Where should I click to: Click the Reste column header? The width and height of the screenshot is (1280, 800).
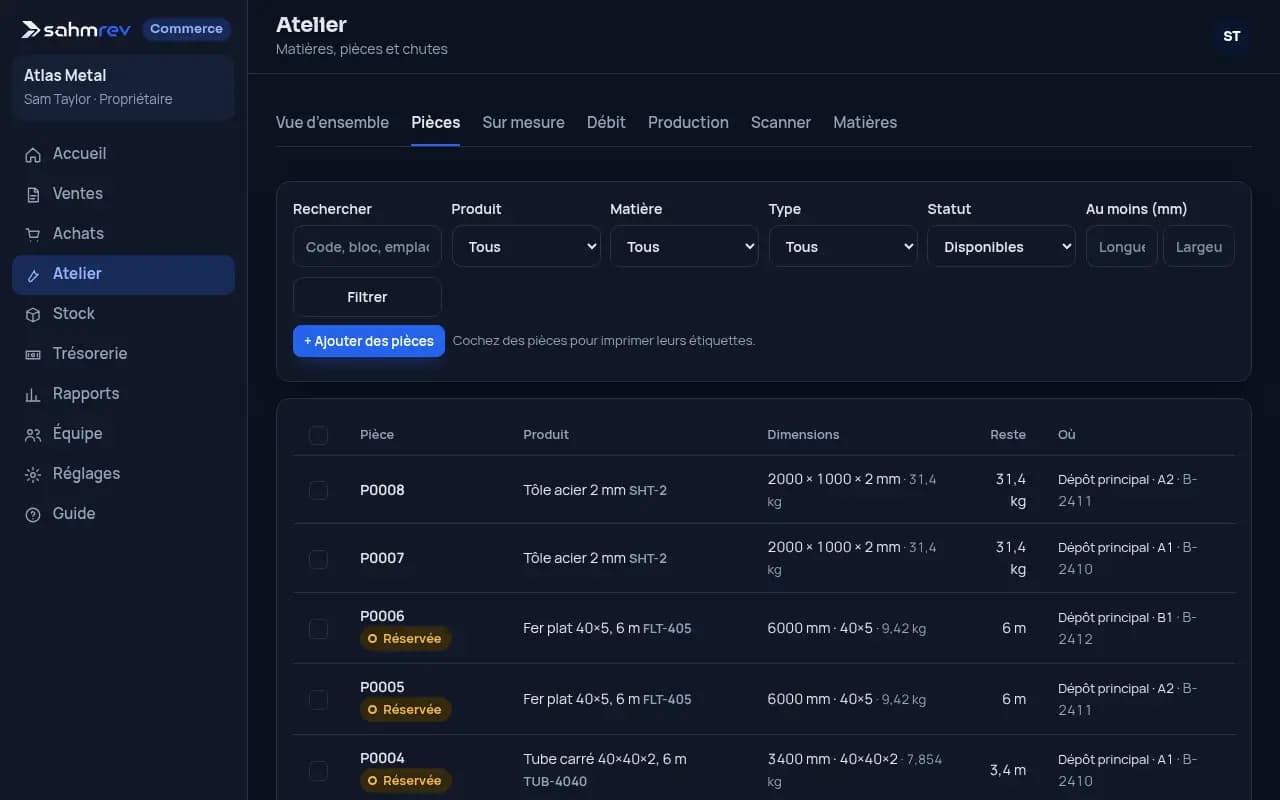1008,435
